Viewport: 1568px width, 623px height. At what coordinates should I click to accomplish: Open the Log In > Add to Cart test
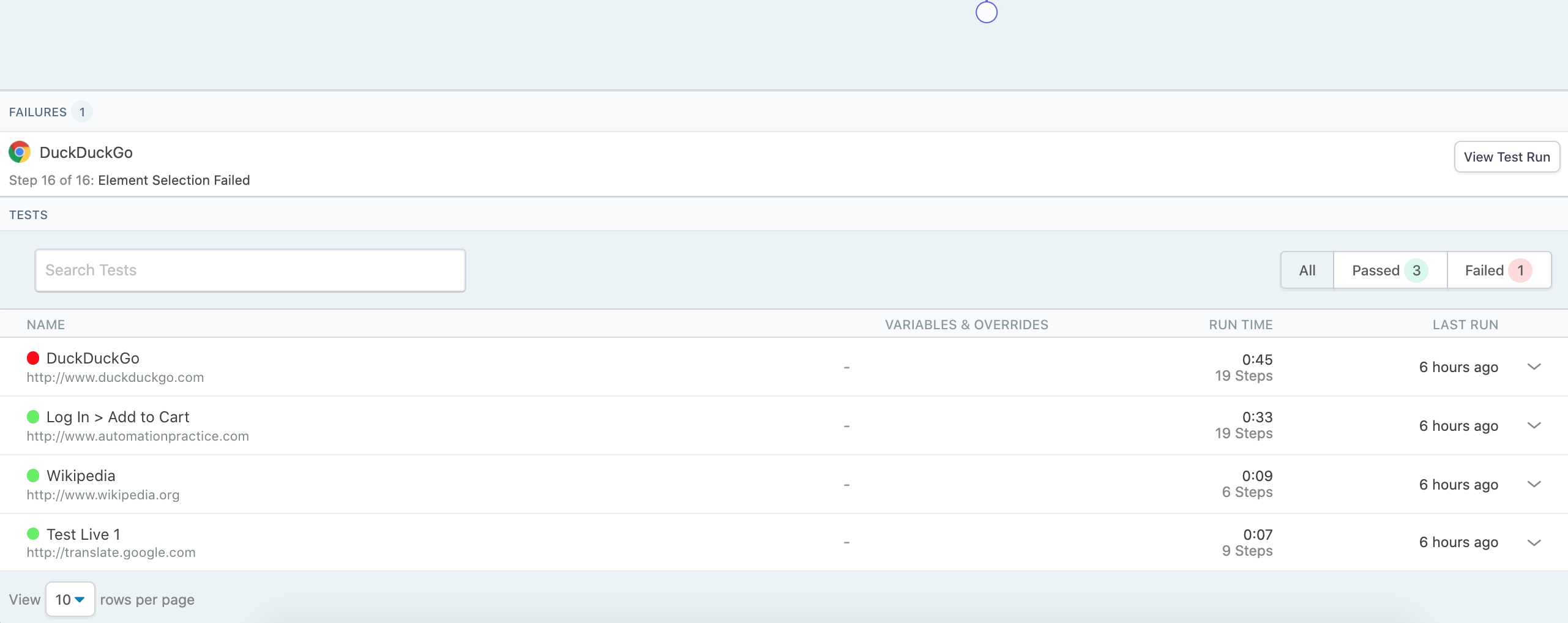118,416
